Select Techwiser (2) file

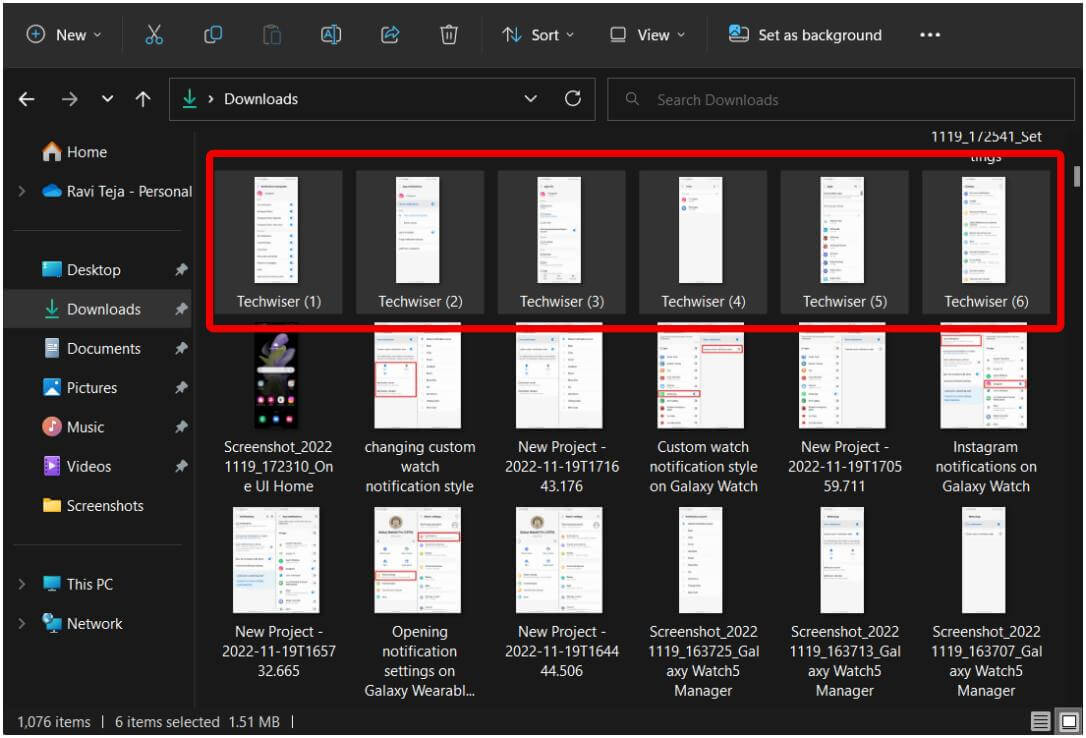[x=420, y=242]
